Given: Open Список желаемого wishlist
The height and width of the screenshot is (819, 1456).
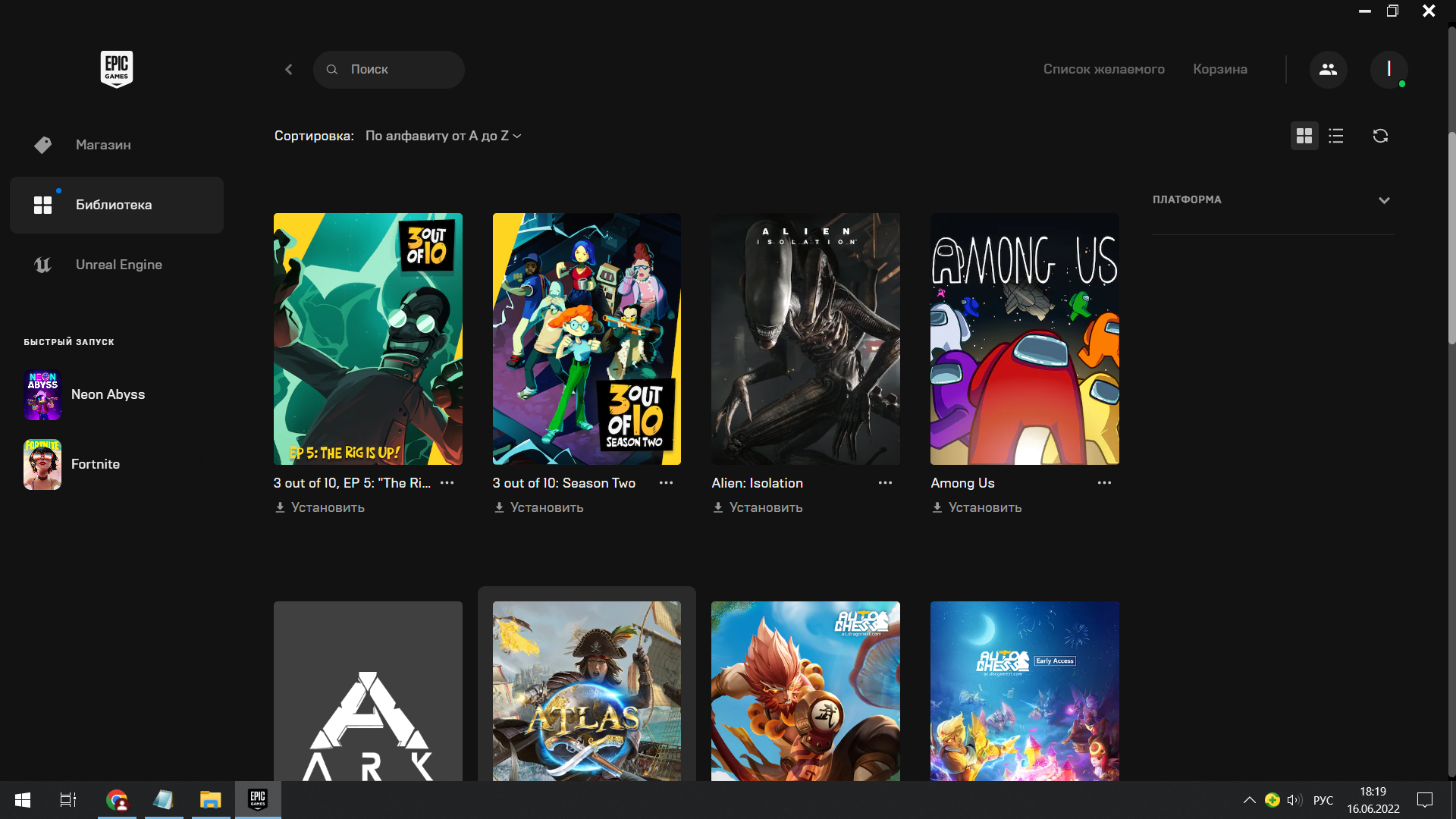Looking at the screenshot, I should (x=1103, y=69).
